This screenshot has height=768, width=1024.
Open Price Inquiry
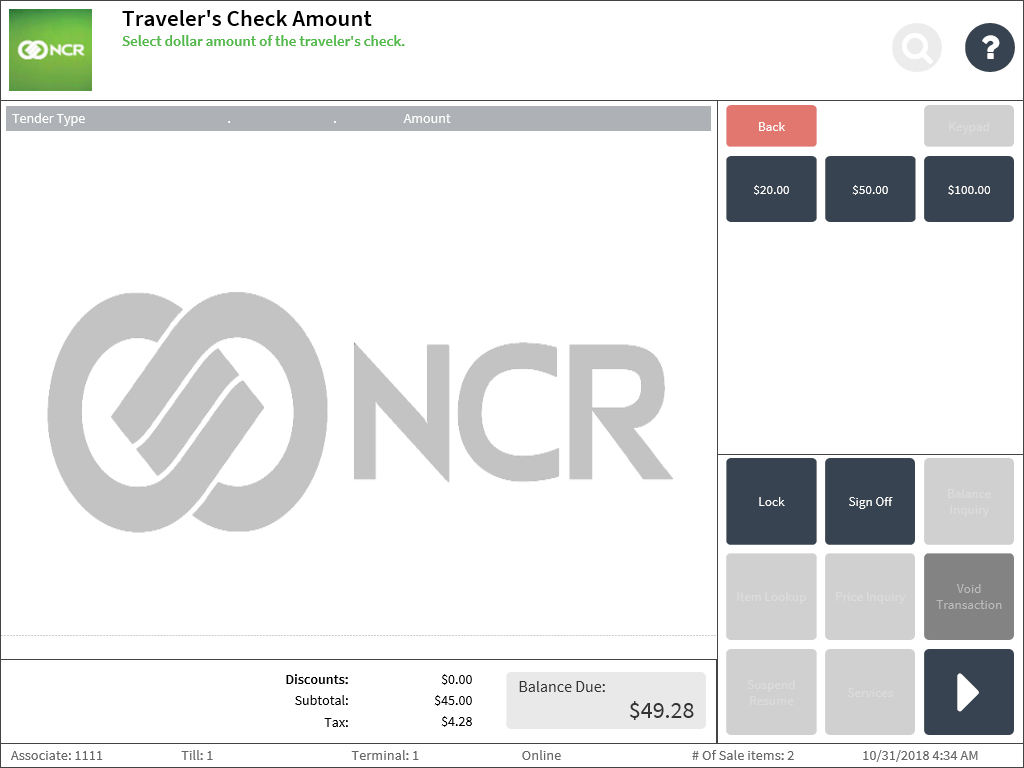(870, 597)
